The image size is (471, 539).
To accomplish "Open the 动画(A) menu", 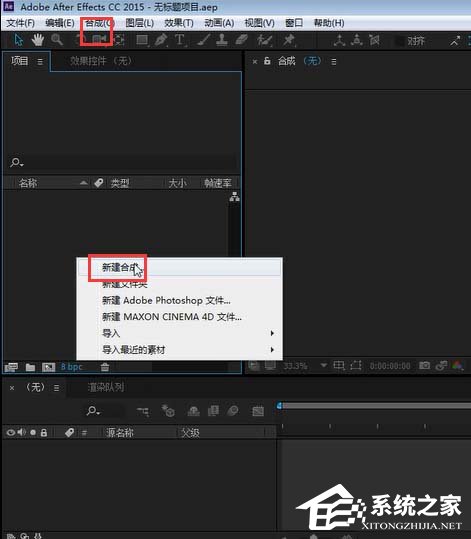I will 219,23.
